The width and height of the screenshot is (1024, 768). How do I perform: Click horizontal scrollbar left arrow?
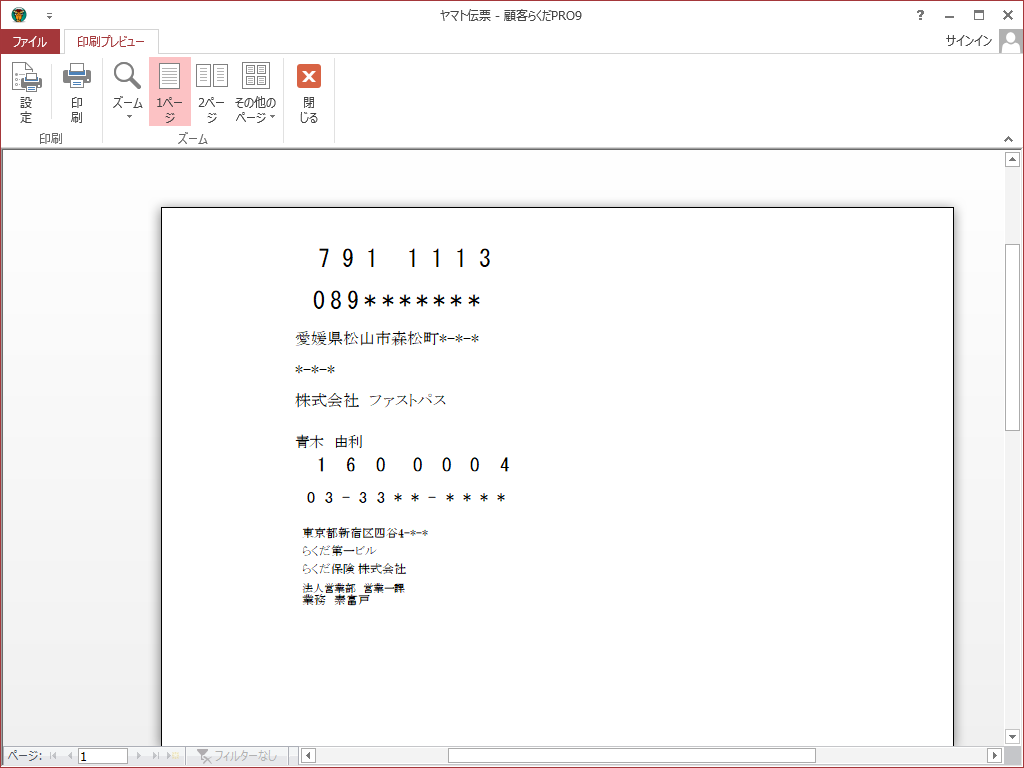click(x=308, y=756)
